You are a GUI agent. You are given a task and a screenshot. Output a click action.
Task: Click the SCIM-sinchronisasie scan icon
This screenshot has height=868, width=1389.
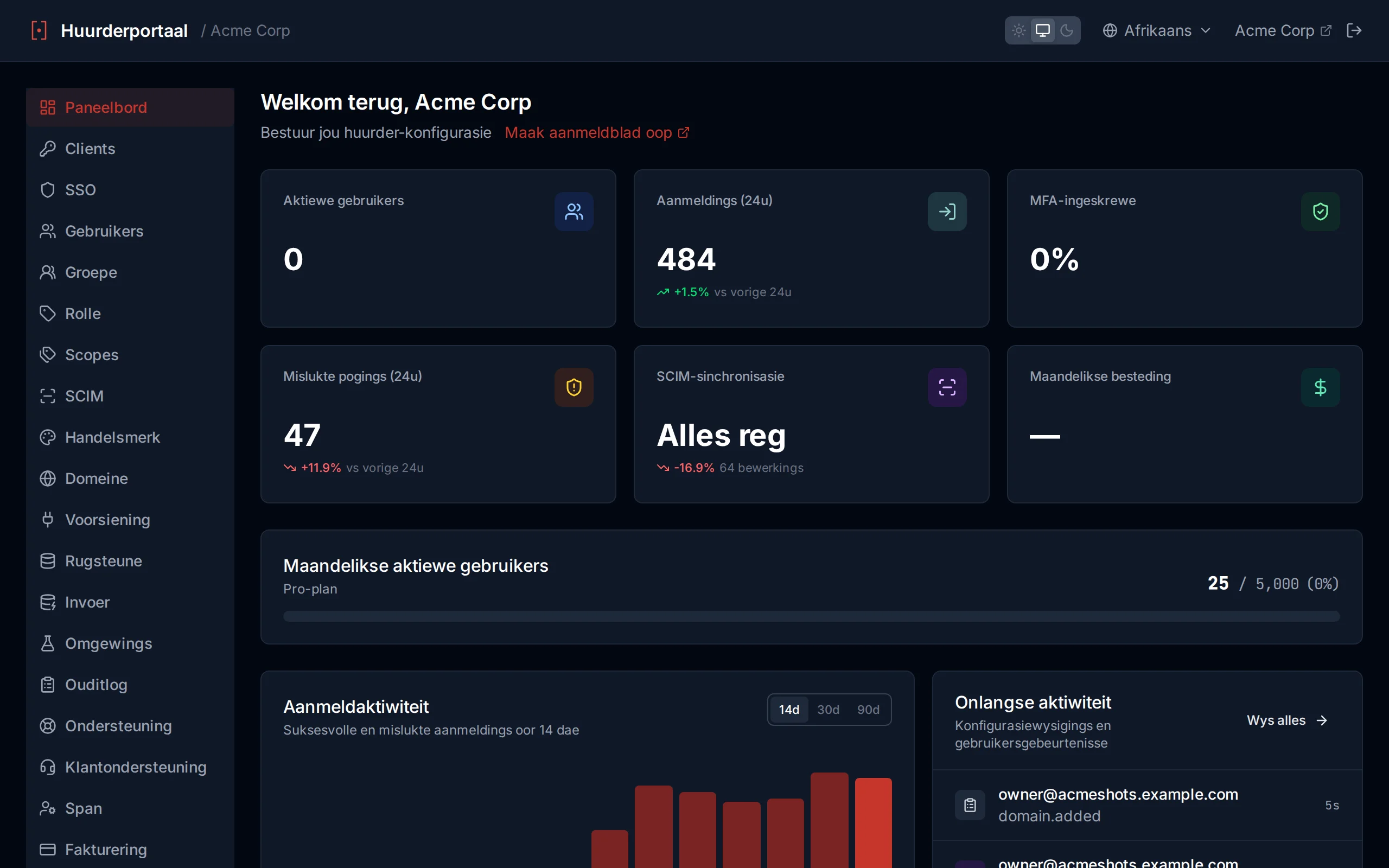coord(947,387)
